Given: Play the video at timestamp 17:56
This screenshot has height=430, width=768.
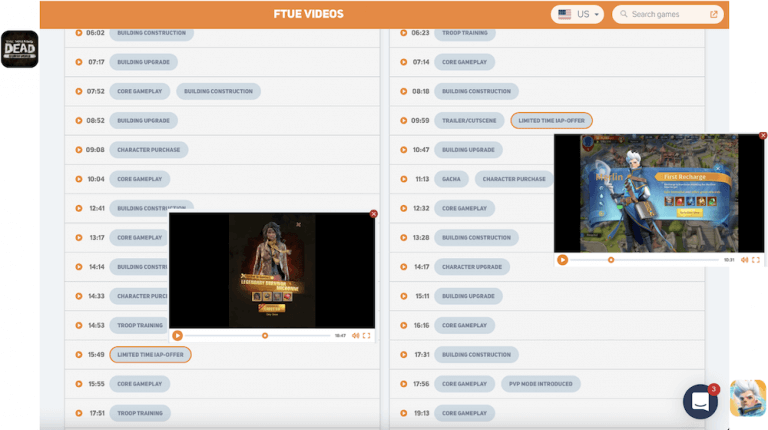Looking at the screenshot, I should (401, 383).
